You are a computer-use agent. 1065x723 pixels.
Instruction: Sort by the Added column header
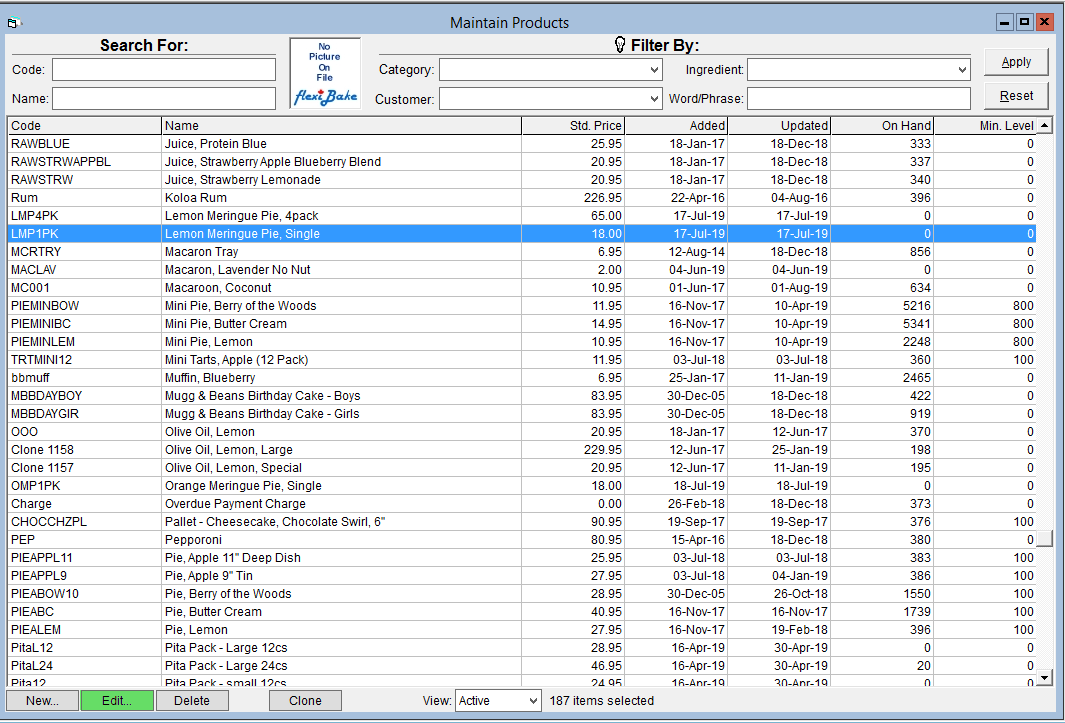[676, 126]
